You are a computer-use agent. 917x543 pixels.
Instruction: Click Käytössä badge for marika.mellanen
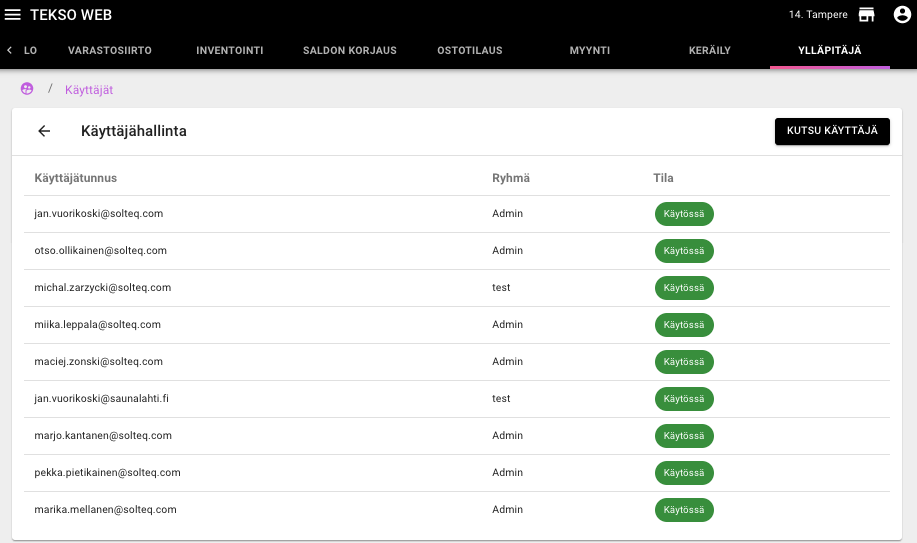684,510
